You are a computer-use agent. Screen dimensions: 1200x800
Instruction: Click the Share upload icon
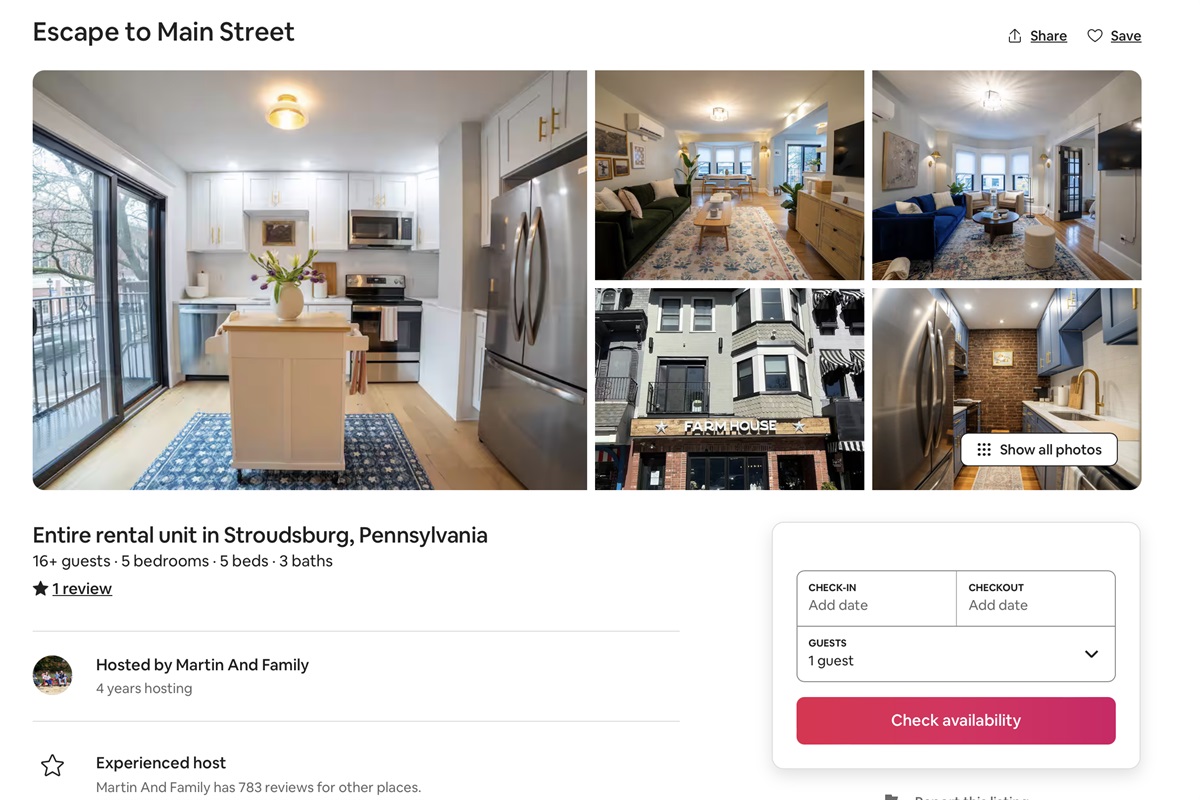(x=1015, y=36)
